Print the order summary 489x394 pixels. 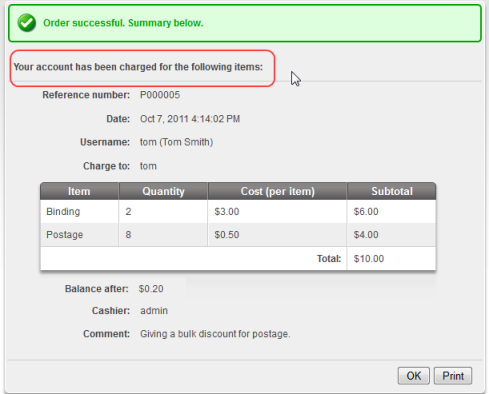[x=453, y=376]
